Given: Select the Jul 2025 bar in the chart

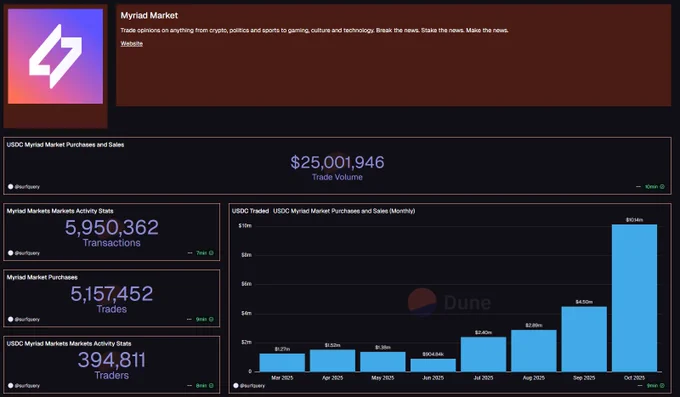Looking at the screenshot, I should (484, 354).
